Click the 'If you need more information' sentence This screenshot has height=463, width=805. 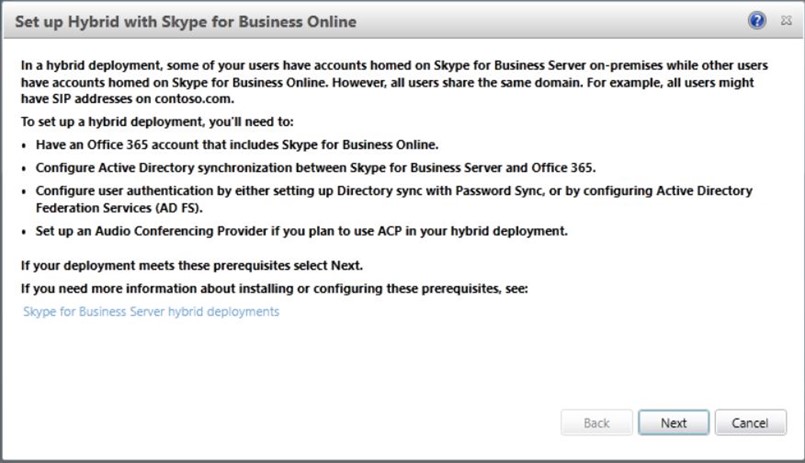pos(274,288)
